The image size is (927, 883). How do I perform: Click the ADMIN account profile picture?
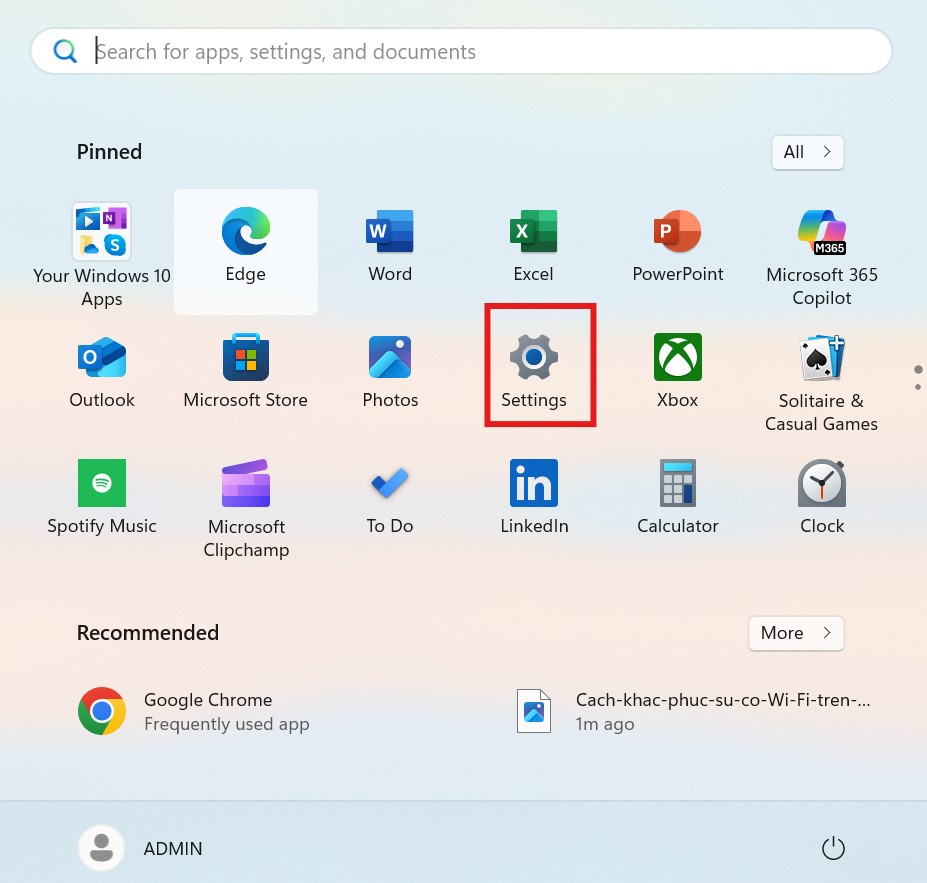click(x=101, y=847)
